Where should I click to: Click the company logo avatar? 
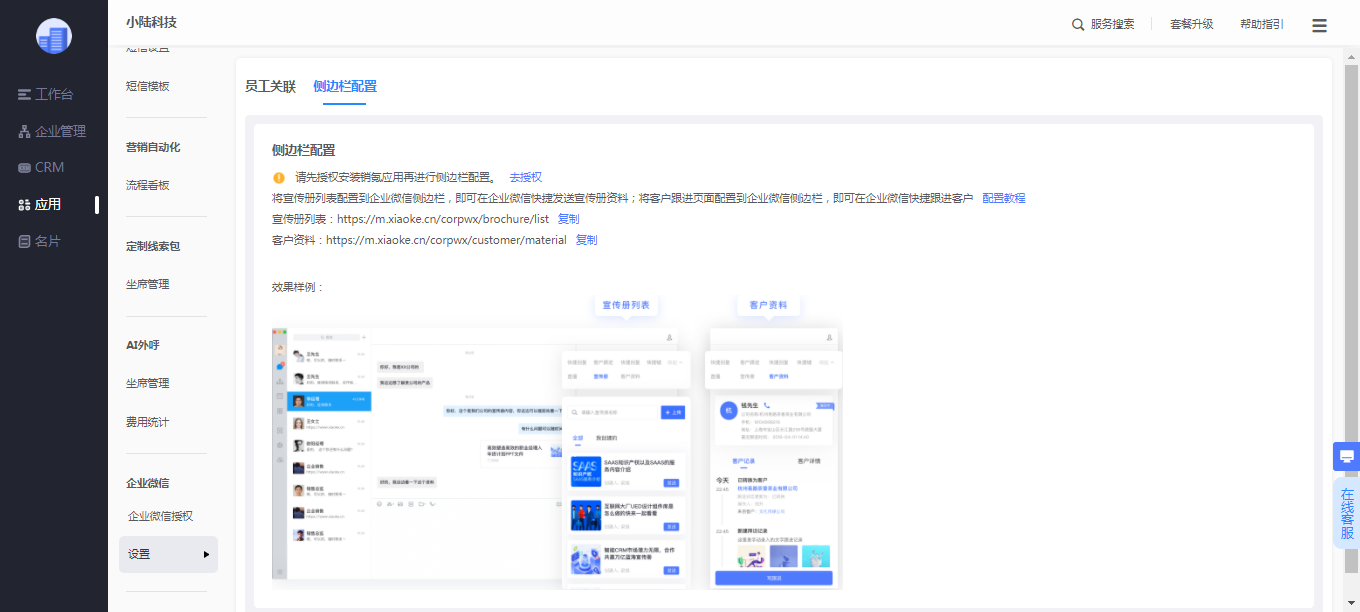click(54, 36)
